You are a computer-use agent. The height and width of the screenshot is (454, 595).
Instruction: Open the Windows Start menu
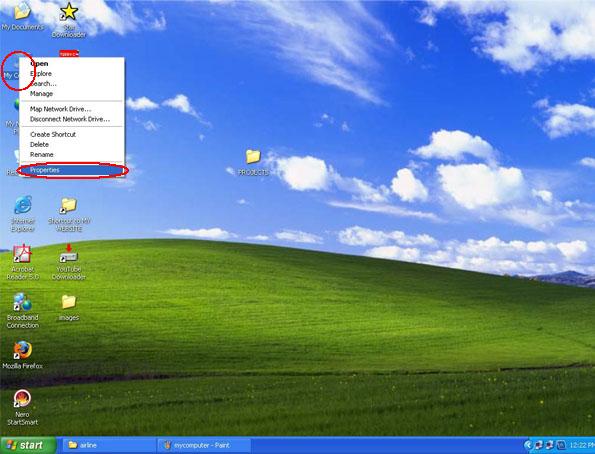coord(28,445)
